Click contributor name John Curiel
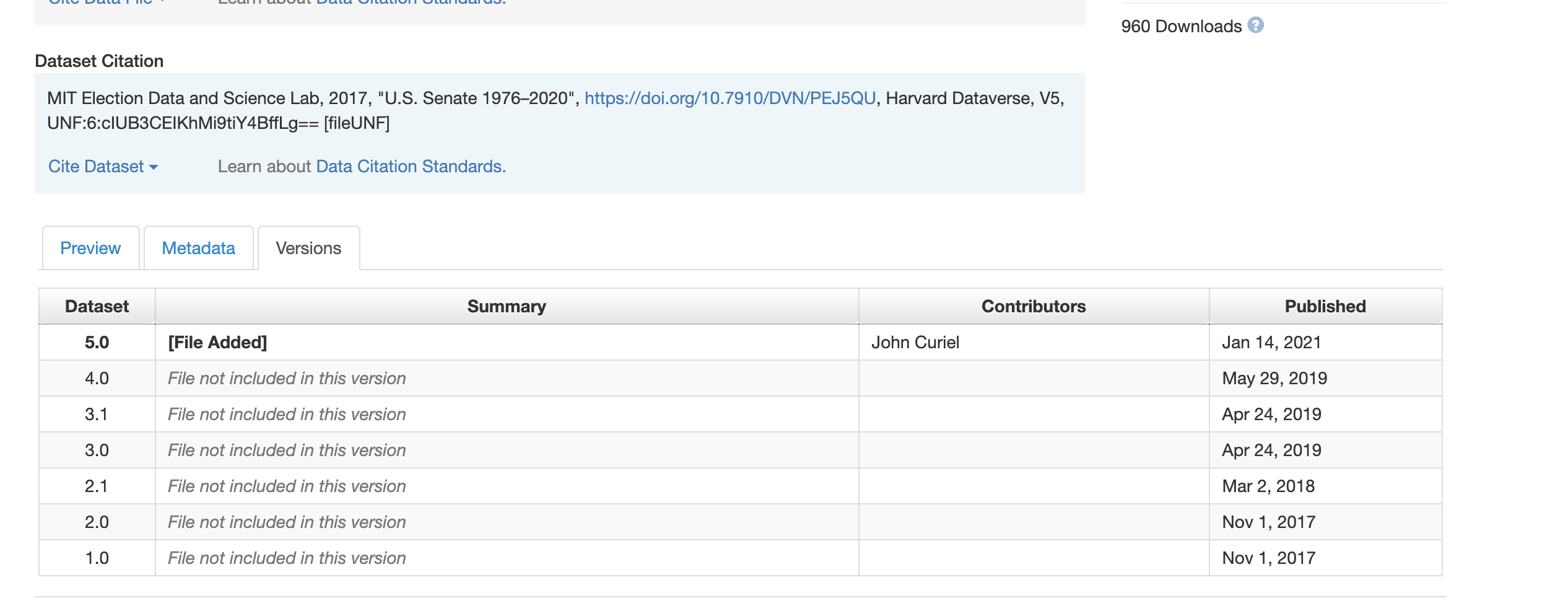1568x616 pixels. coord(915,343)
